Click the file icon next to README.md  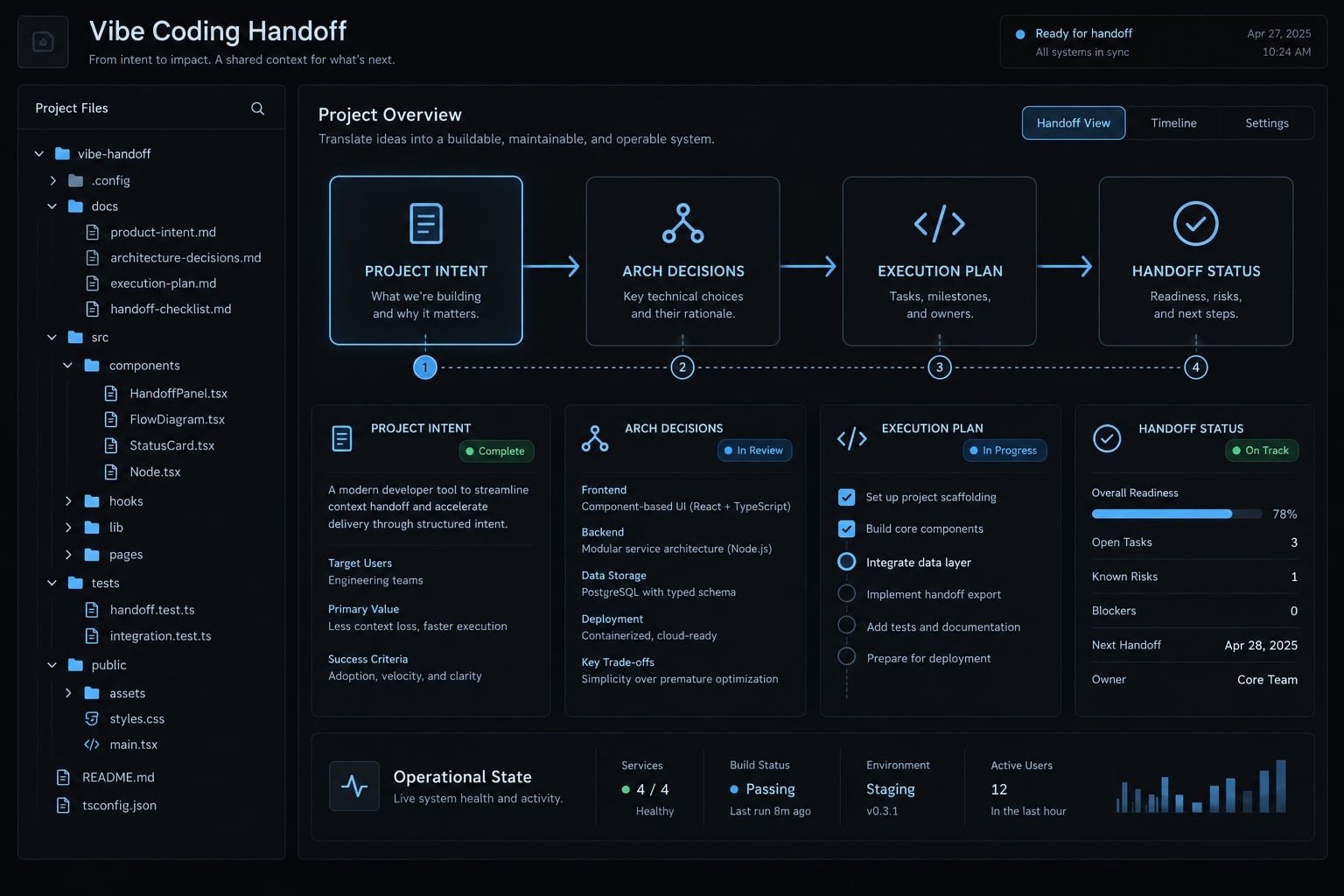click(63, 777)
